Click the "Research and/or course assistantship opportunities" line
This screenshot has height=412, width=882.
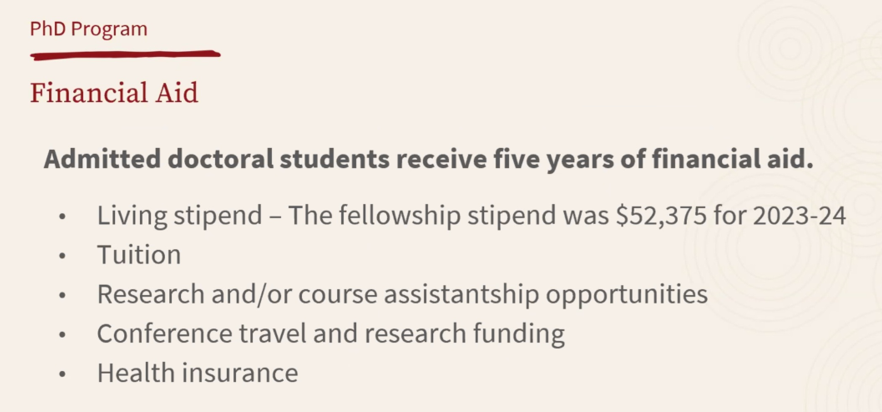(x=402, y=295)
